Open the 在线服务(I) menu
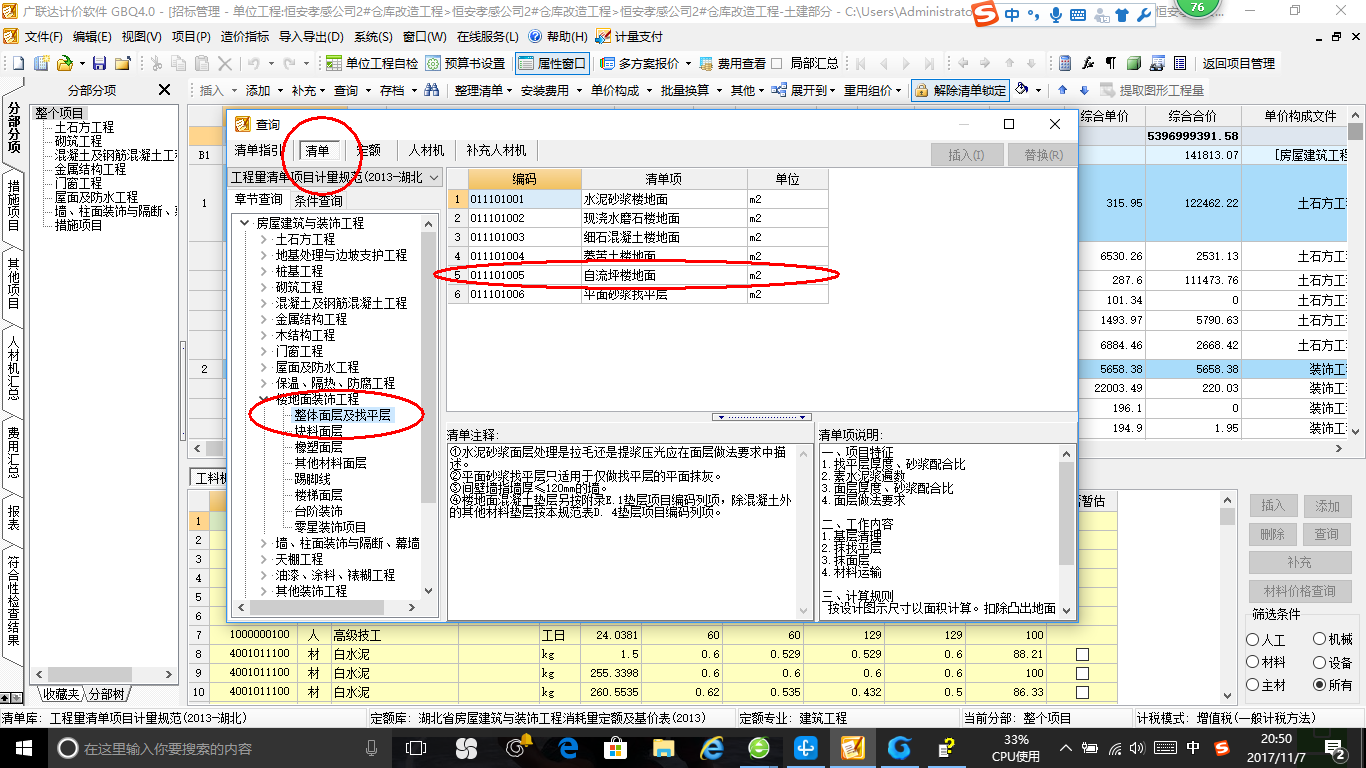 click(x=489, y=36)
